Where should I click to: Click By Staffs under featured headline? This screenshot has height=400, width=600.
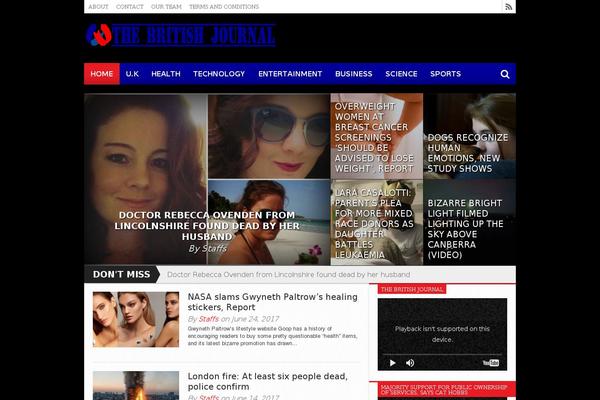(x=207, y=248)
